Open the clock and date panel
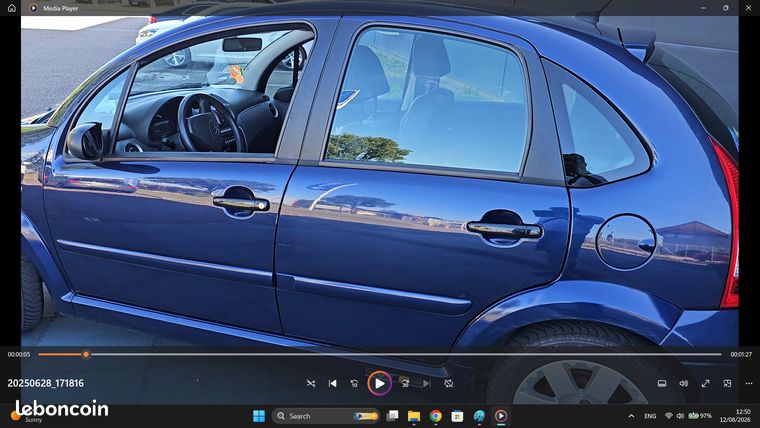Viewport: 760px width, 428px height. click(735, 416)
